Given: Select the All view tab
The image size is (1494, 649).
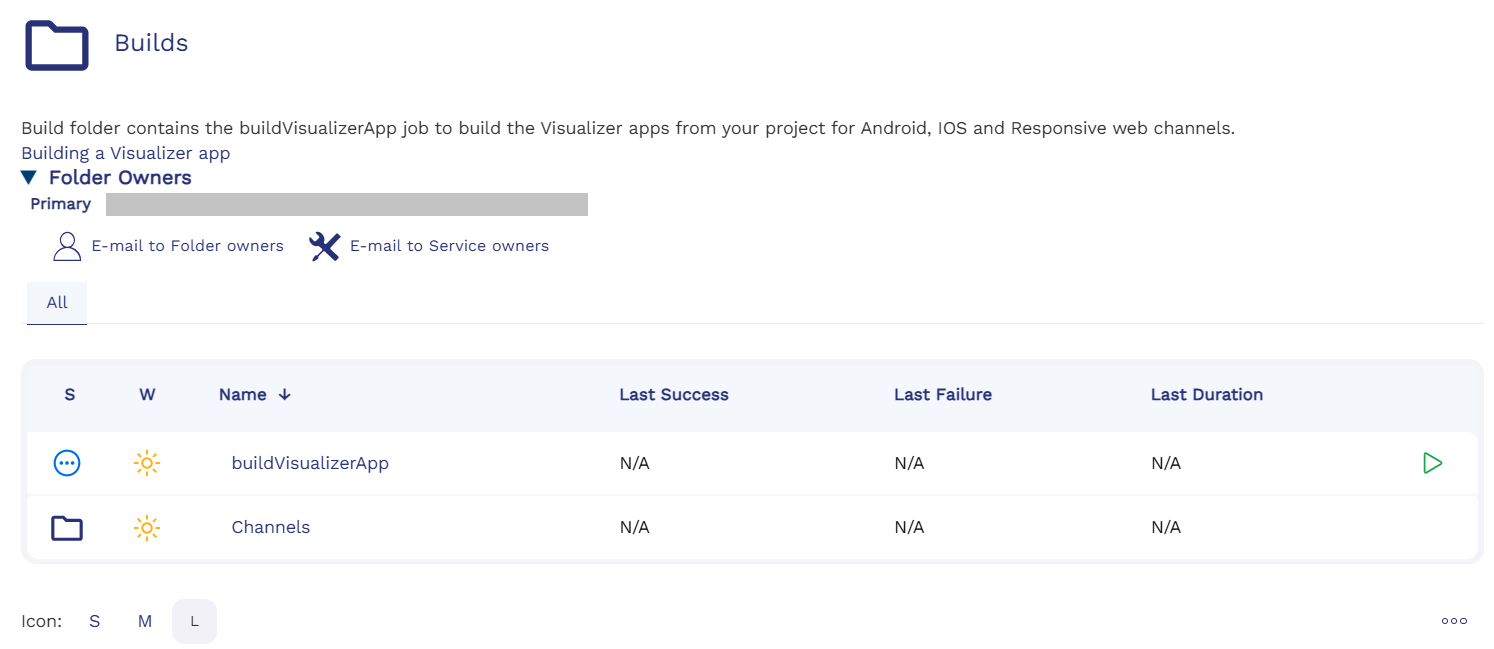Looking at the screenshot, I should pos(57,303).
